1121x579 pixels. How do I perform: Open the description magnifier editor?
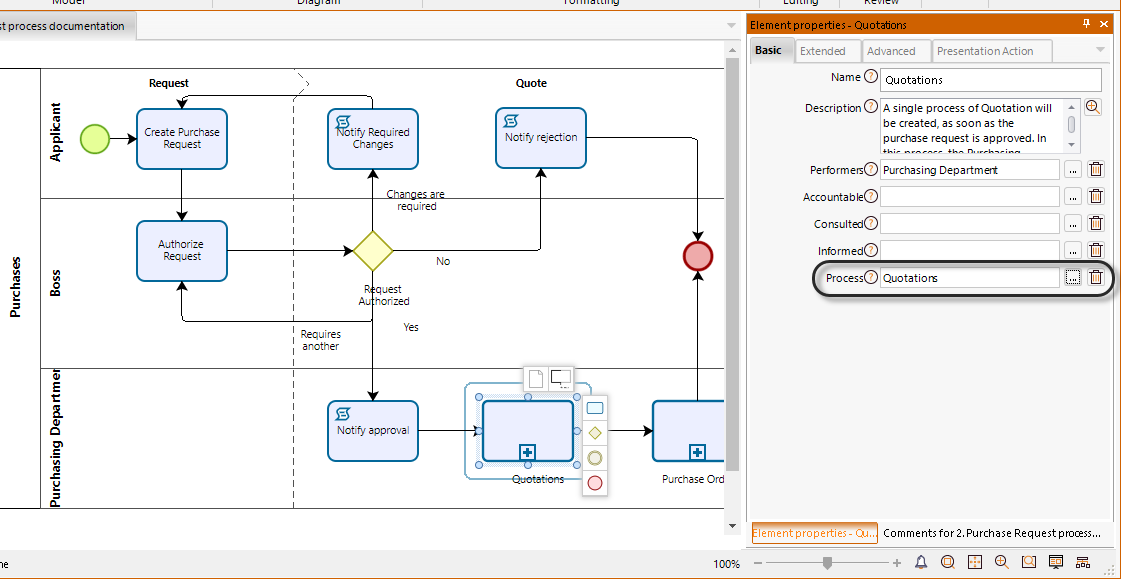1092,107
